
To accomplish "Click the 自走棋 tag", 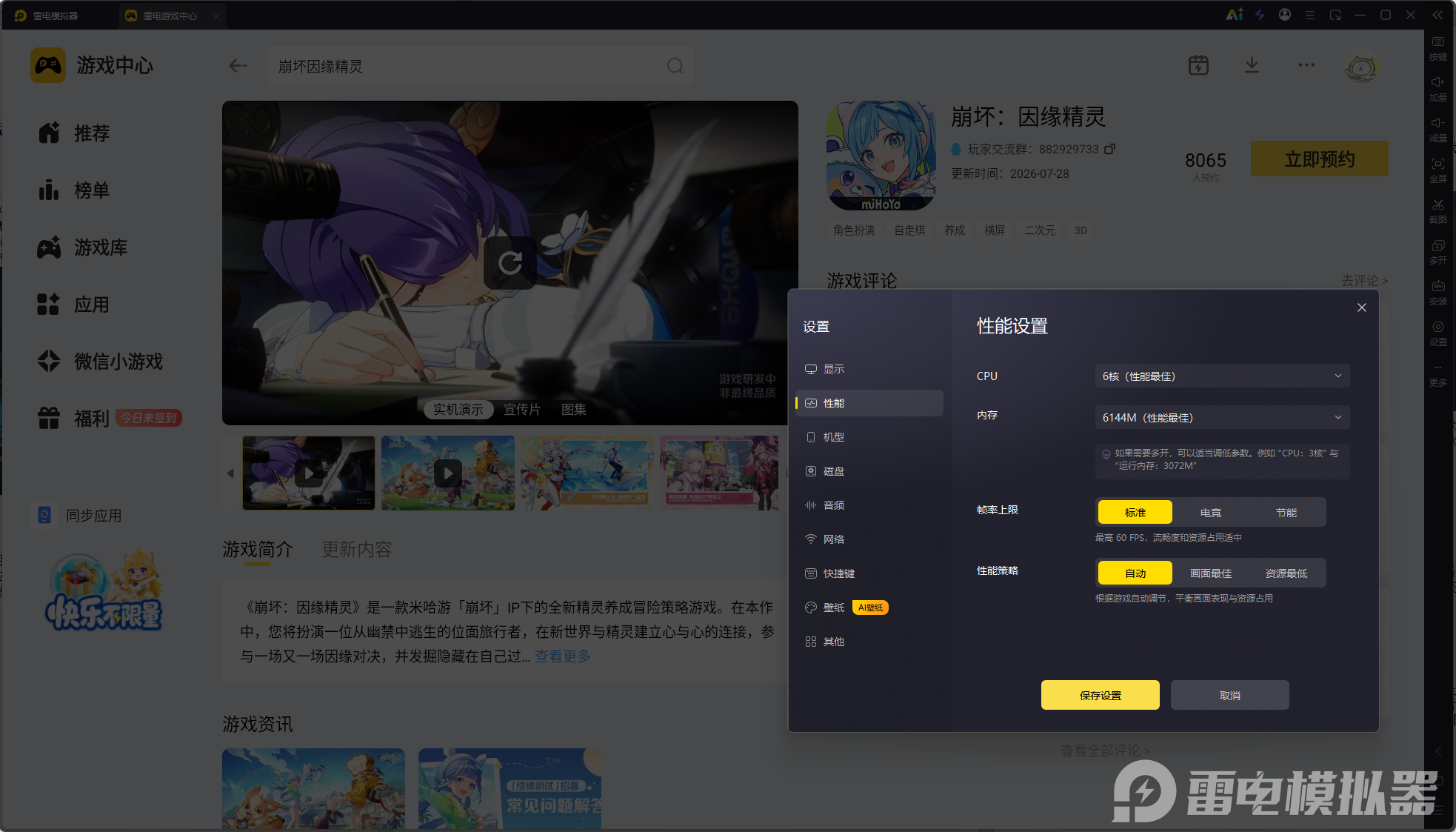I will tap(909, 230).
